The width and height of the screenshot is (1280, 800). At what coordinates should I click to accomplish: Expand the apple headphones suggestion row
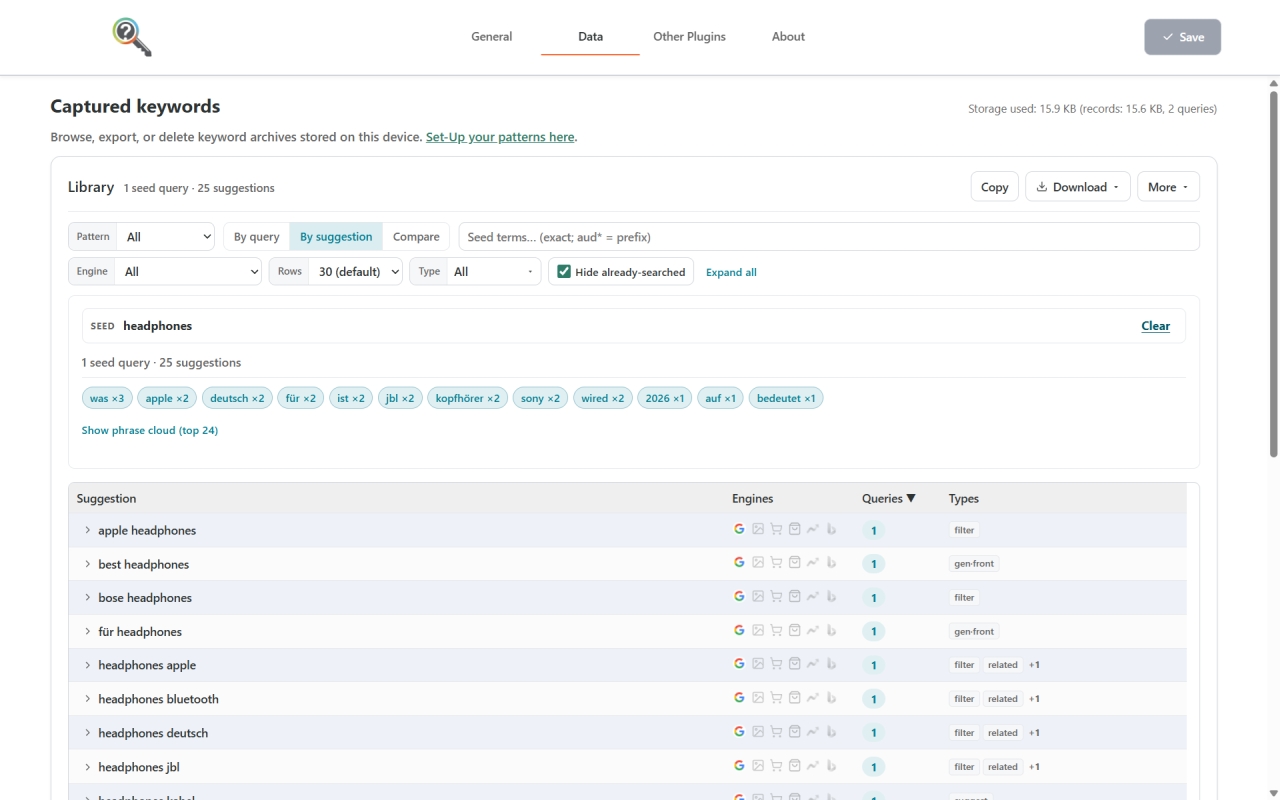(x=88, y=530)
